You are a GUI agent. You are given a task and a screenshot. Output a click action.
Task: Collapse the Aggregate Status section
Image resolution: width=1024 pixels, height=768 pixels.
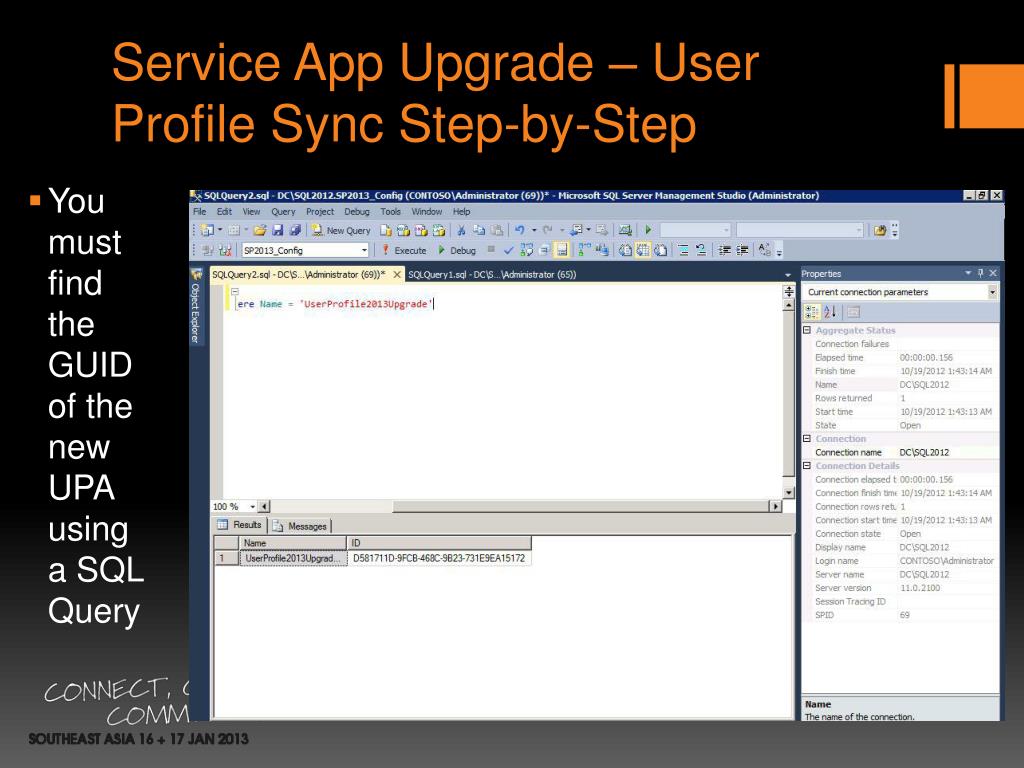point(807,330)
